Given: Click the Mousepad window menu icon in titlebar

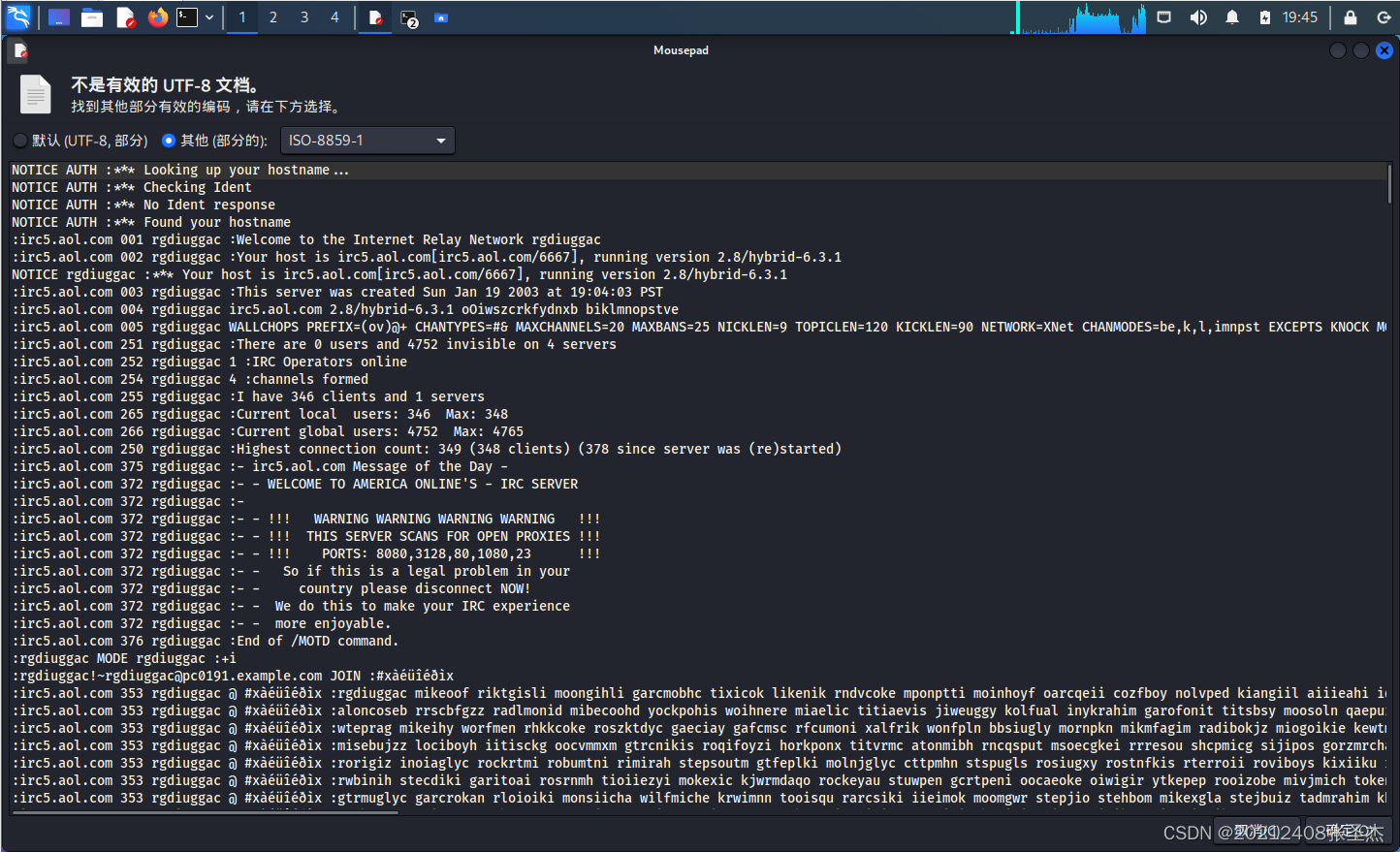Looking at the screenshot, I should pos(20,50).
